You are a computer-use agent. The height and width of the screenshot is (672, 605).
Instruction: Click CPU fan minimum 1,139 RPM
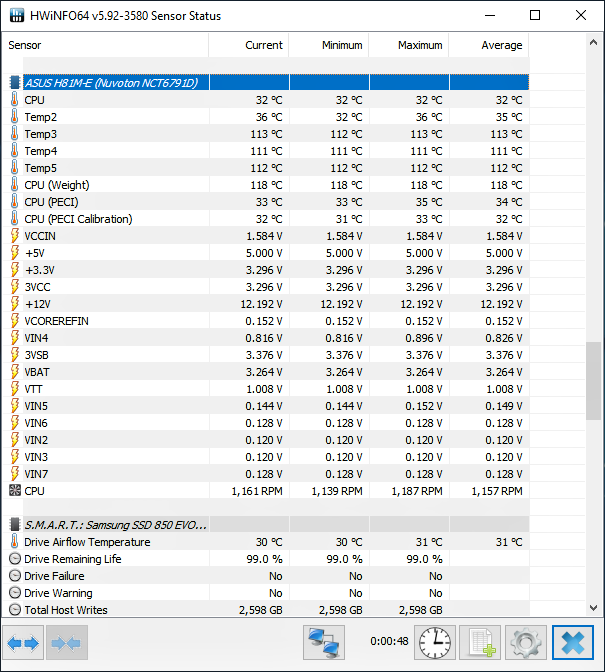coord(337,491)
